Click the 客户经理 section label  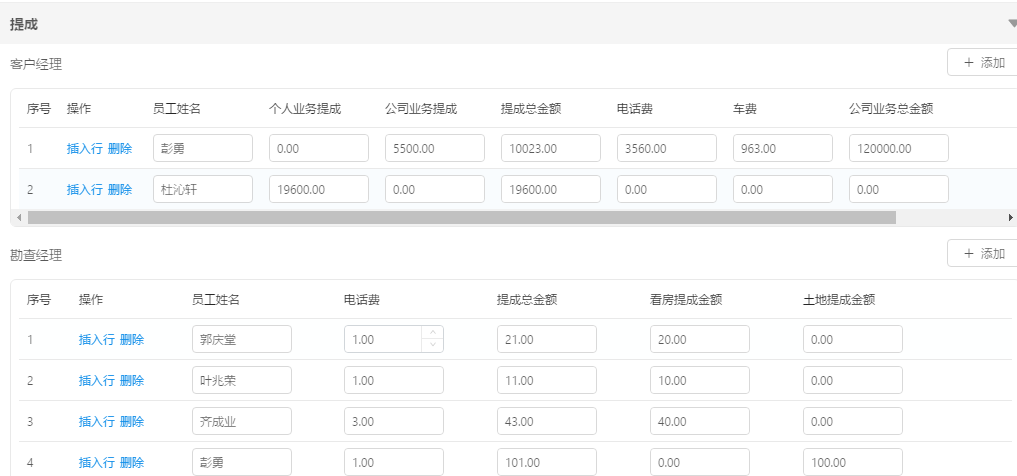(36, 64)
